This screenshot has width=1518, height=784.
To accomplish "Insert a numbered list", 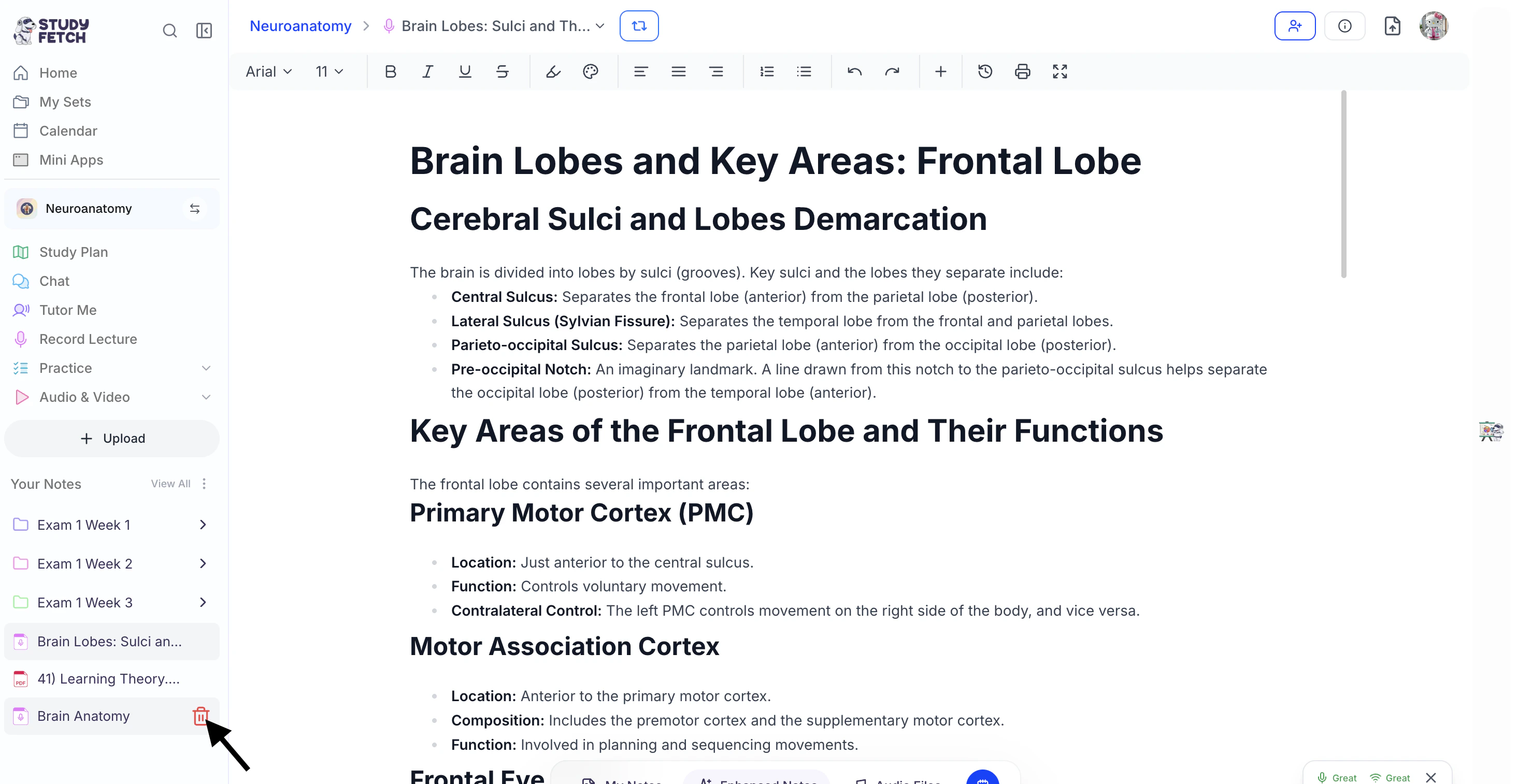I will pos(767,71).
